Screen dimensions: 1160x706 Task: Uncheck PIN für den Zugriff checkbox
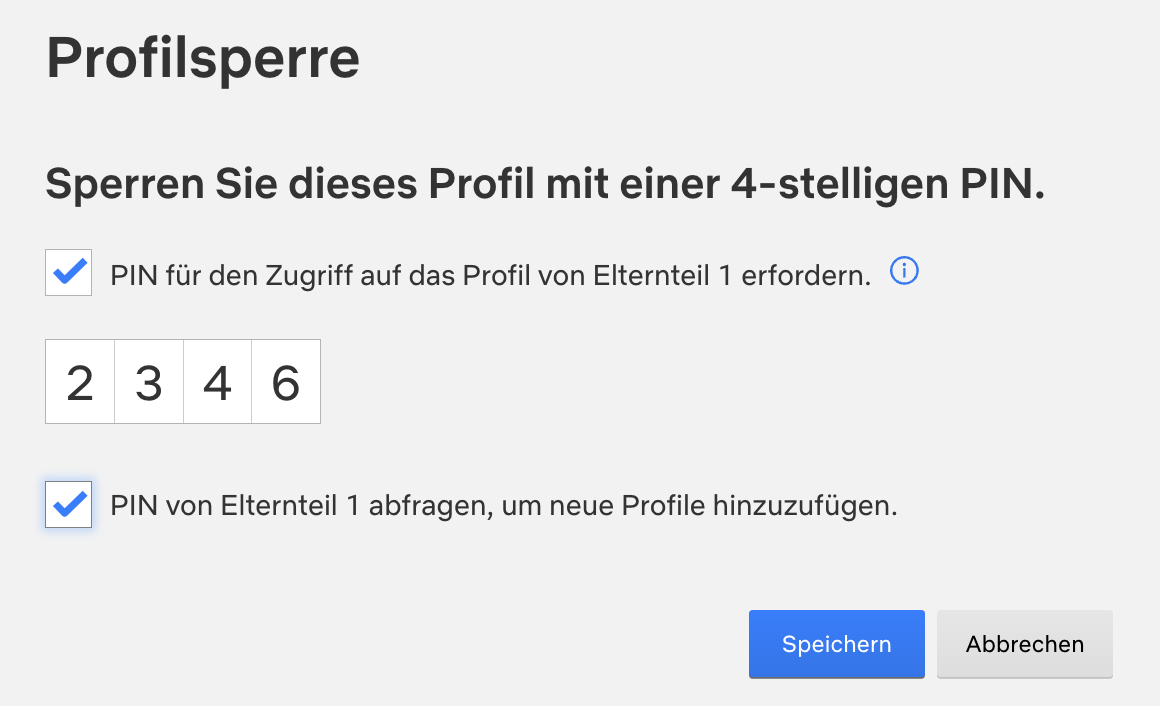click(69, 272)
